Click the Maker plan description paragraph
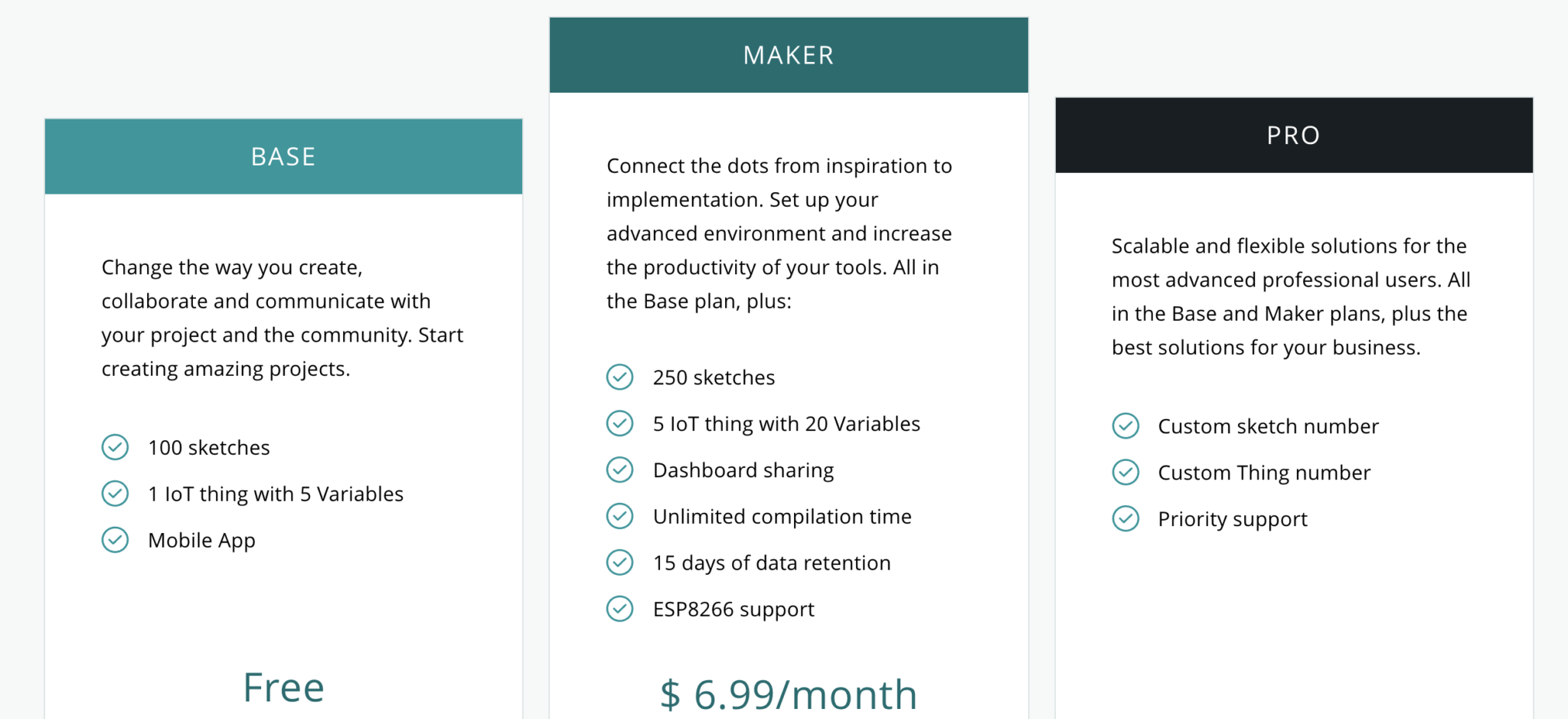Viewport: 1568px width, 719px height. tap(779, 234)
